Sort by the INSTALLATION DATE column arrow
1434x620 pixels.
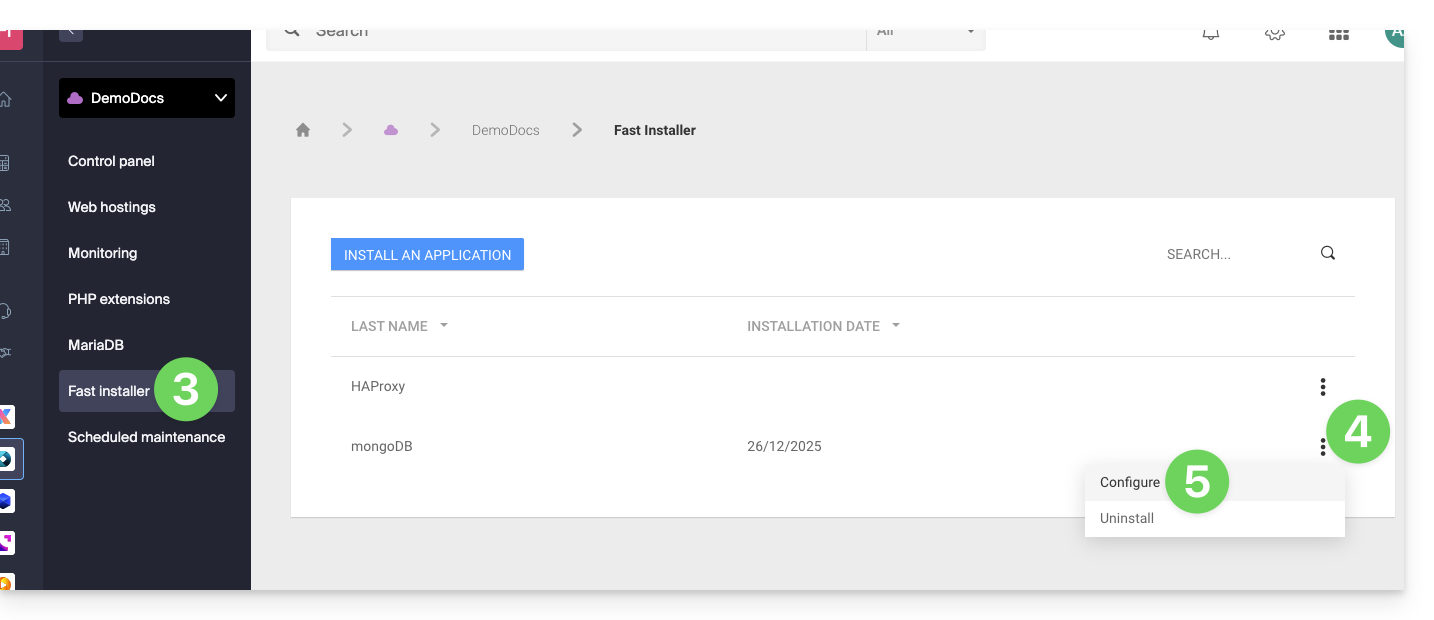point(896,326)
